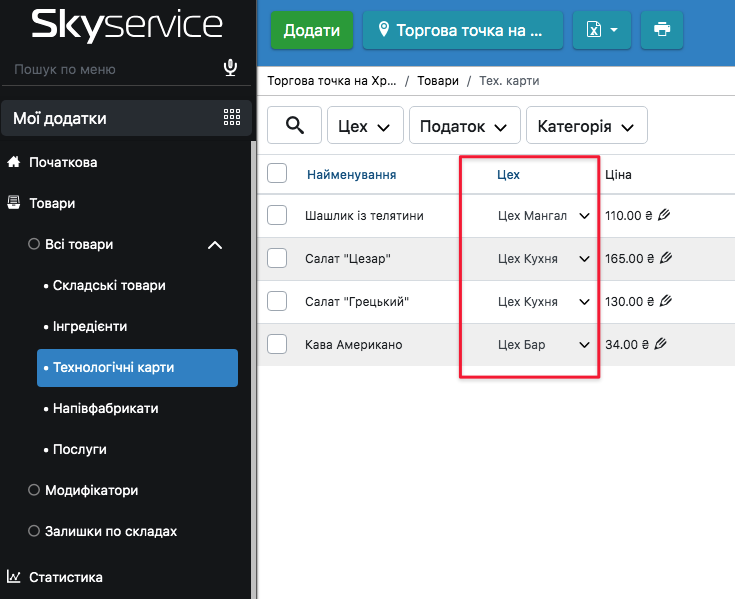Open the Податок filter dropdown
This screenshot has height=599, width=735.
tap(464, 126)
